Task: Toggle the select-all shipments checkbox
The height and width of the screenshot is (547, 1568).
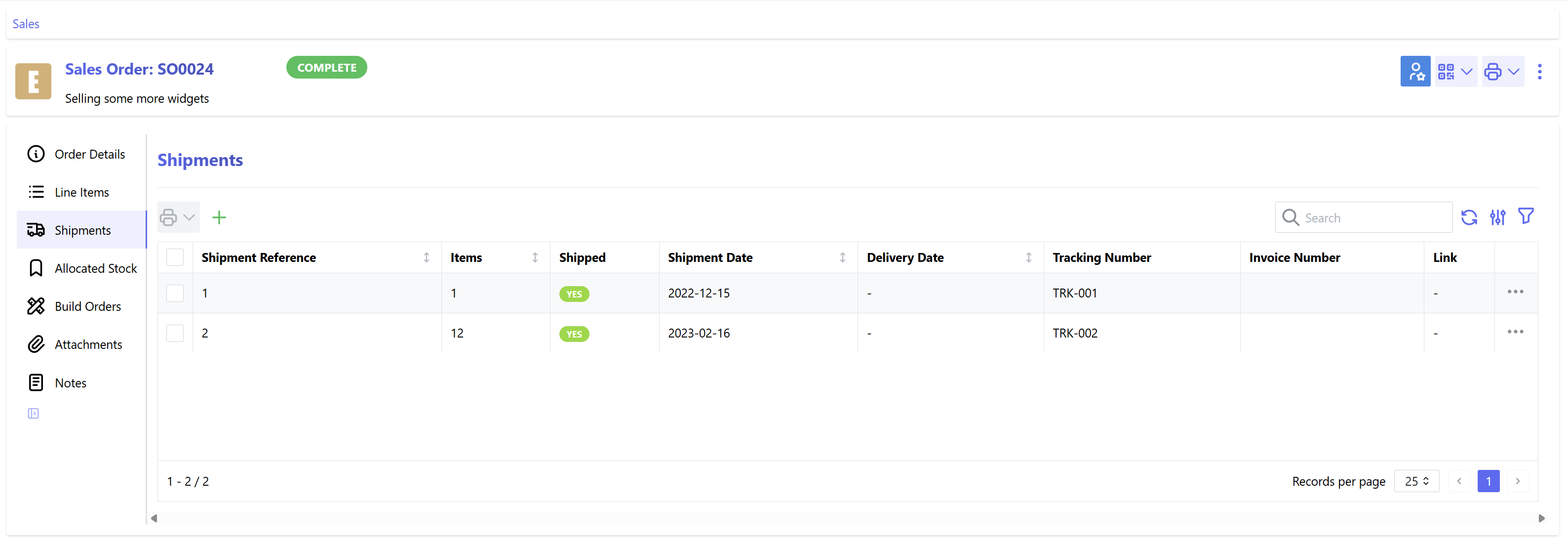Action: tap(175, 257)
